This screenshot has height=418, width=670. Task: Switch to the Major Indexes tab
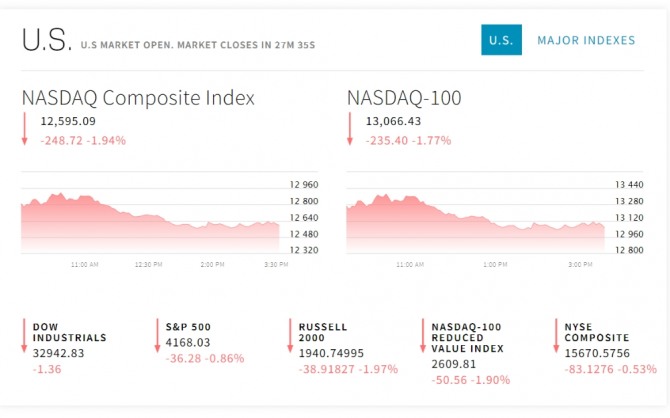click(585, 40)
